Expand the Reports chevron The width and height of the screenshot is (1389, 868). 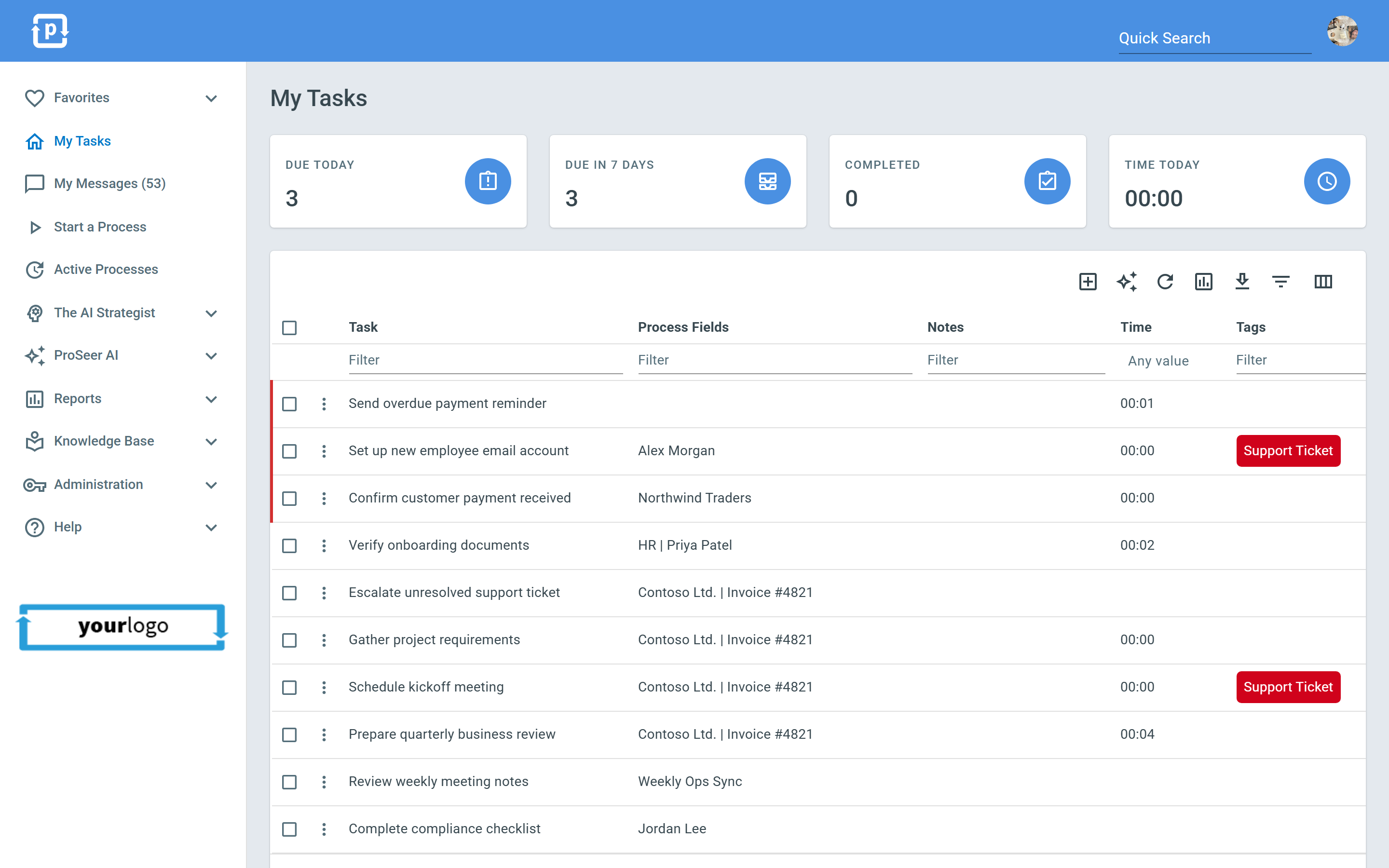click(x=211, y=399)
